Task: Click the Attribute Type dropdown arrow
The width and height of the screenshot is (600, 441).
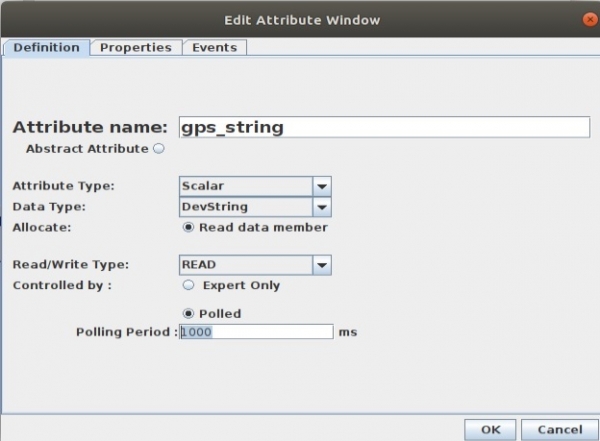Action: 321,186
